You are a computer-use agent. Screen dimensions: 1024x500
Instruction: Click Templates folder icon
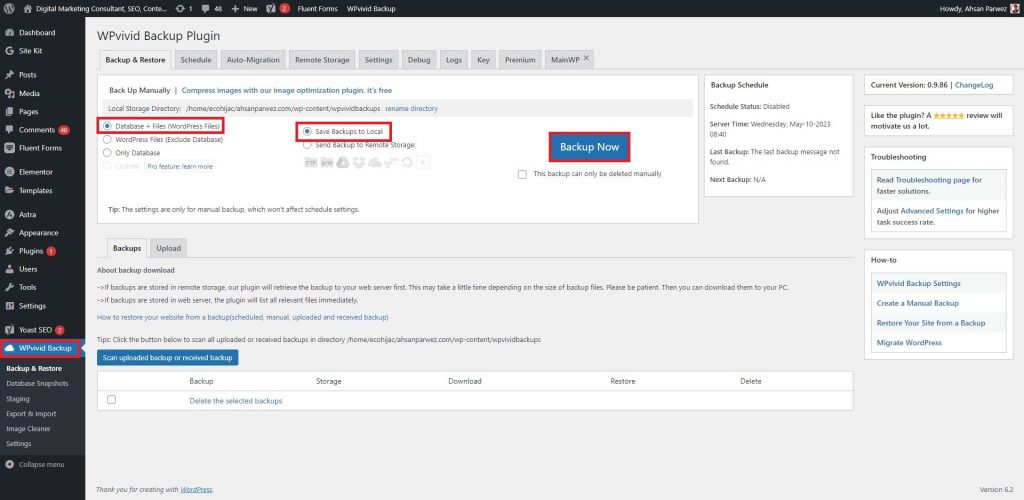click(9, 191)
